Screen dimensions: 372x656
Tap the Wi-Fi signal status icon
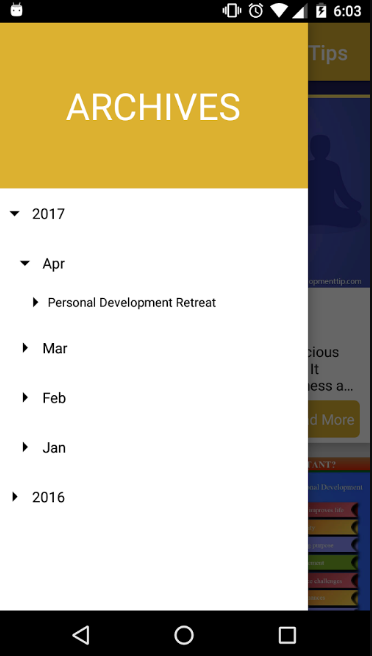coord(278,10)
